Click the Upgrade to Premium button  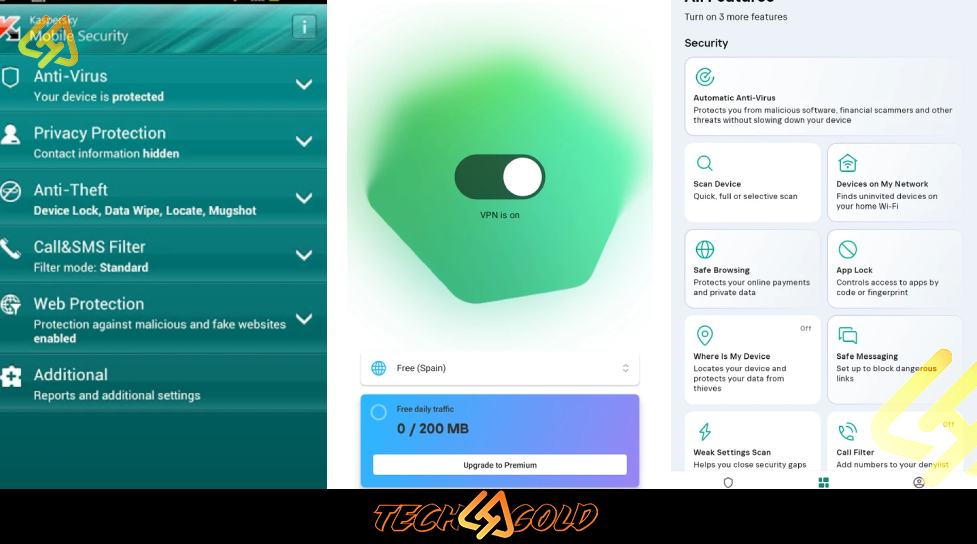(x=500, y=465)
